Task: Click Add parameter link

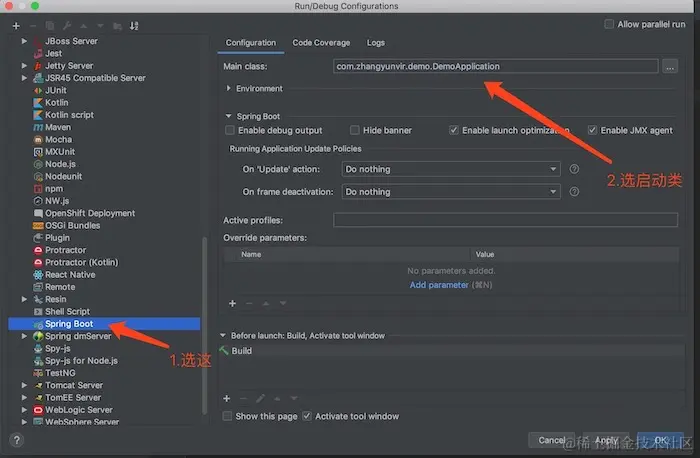Action: [439, 285]
